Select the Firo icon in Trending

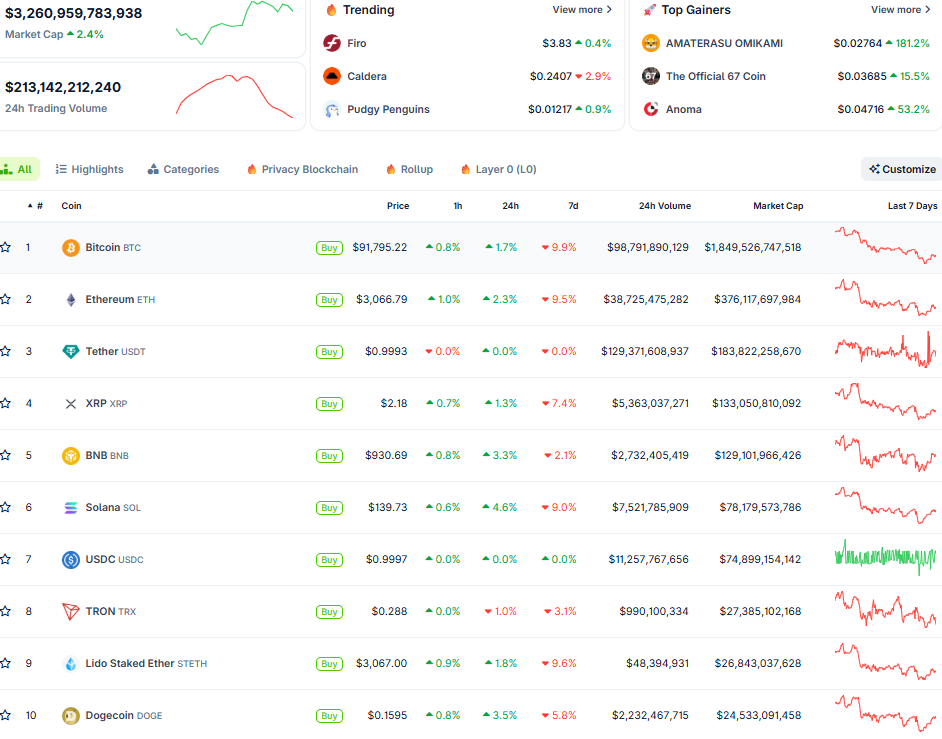point(330,43)
